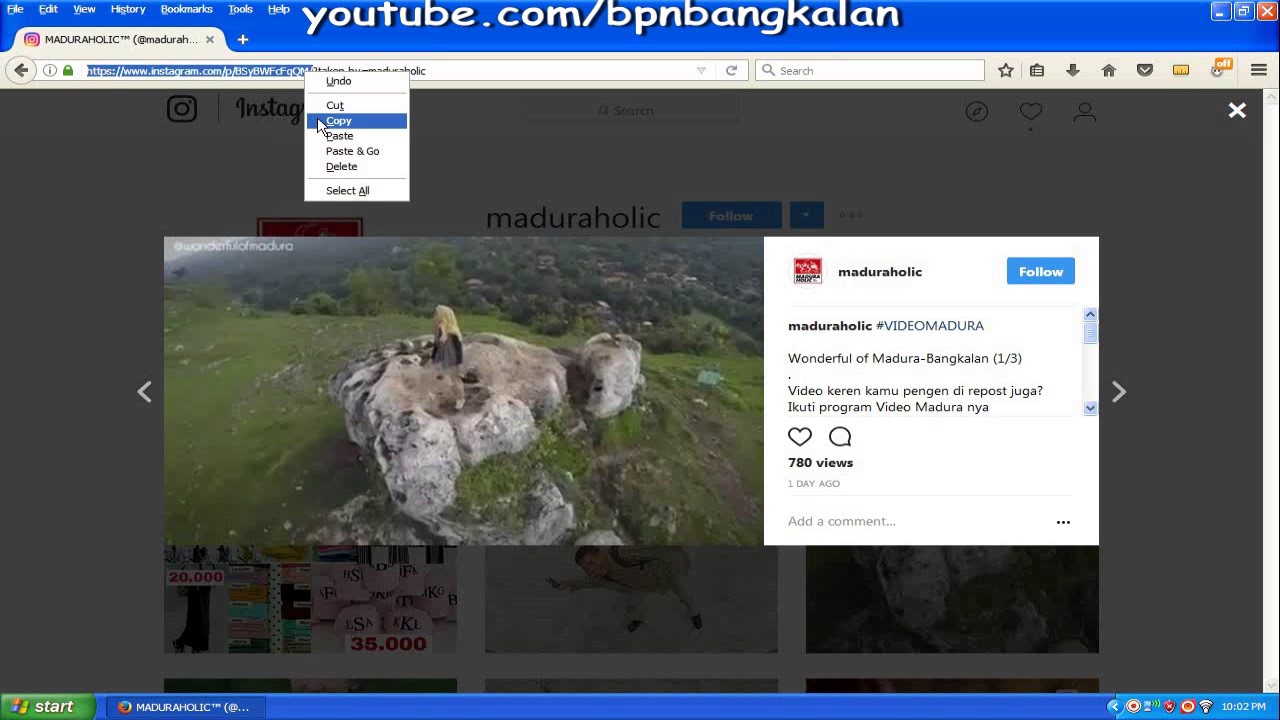Choose Delete in context menu
This screenshot has height=720, width=1280.
[357, 167]
